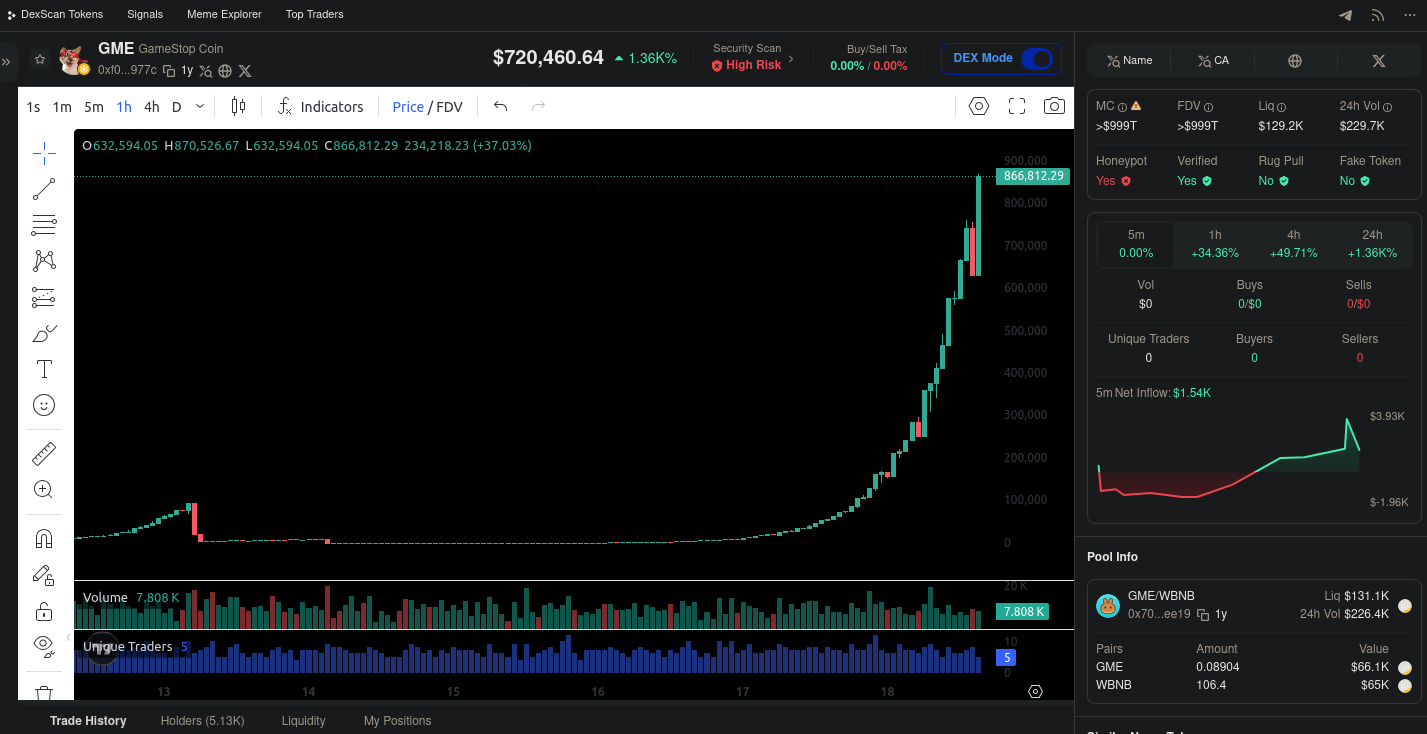The height and width of the screenshot is (734, 1427).
Task: Switch to the Holders (5.13K) tab
Action: pos(202,721)
